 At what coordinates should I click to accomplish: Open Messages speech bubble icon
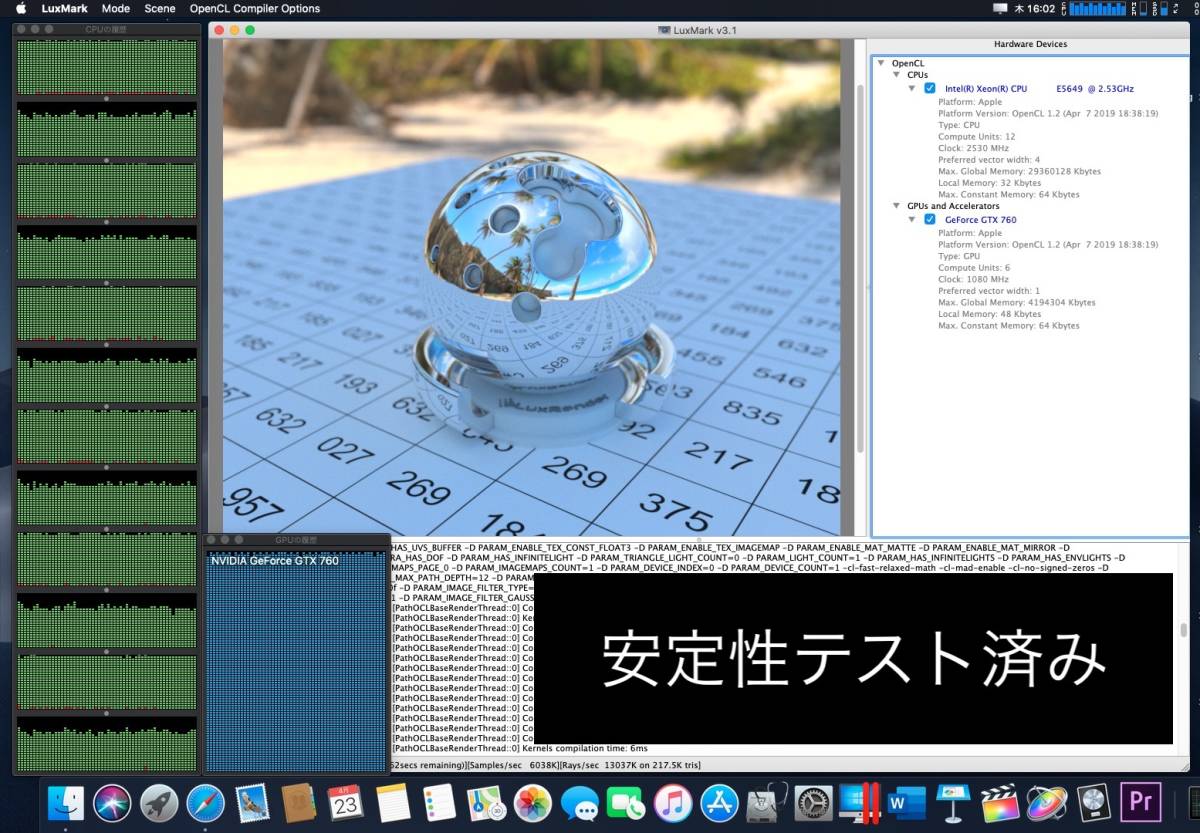580,802
